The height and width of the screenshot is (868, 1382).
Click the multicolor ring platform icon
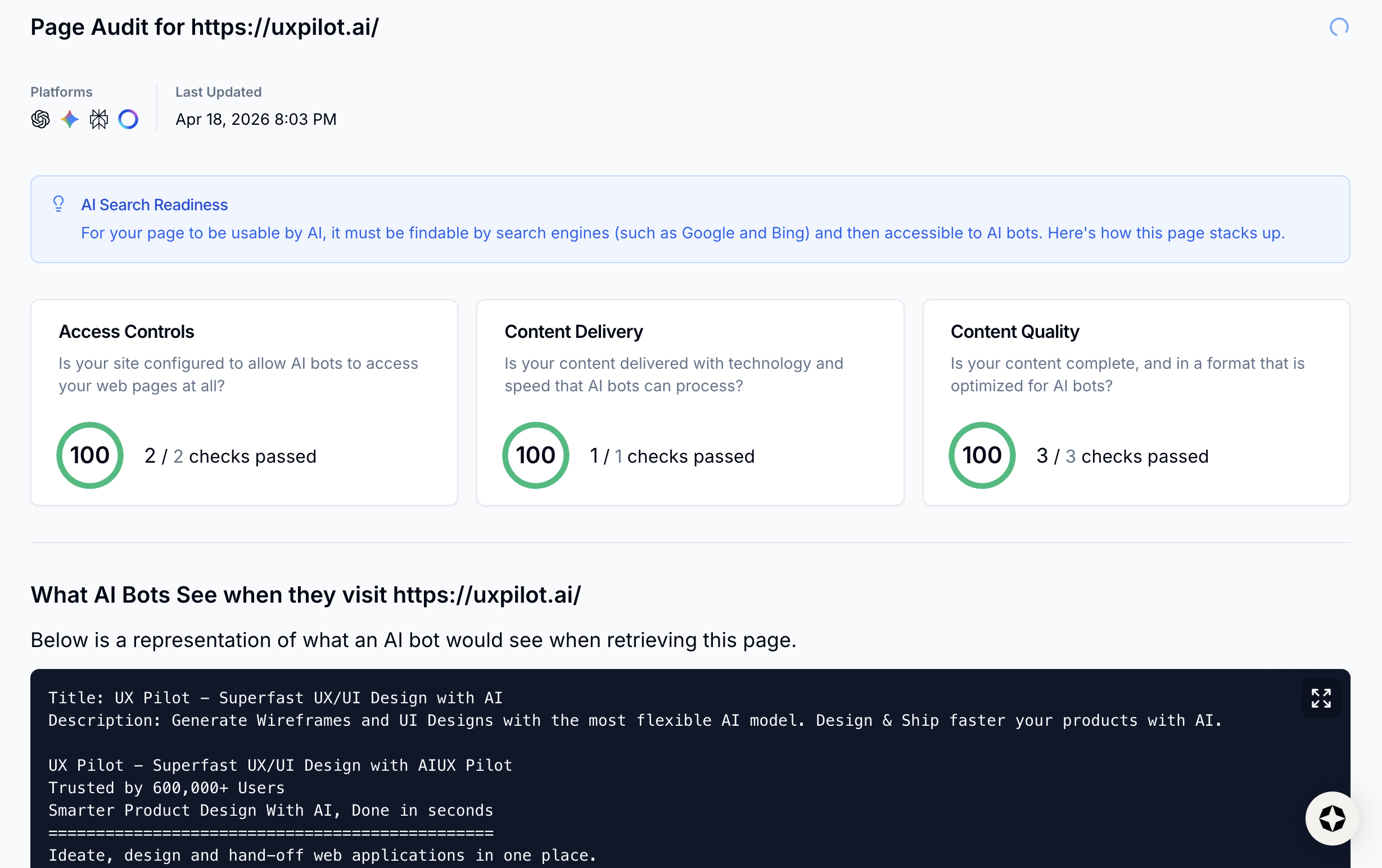coord(128,119)
